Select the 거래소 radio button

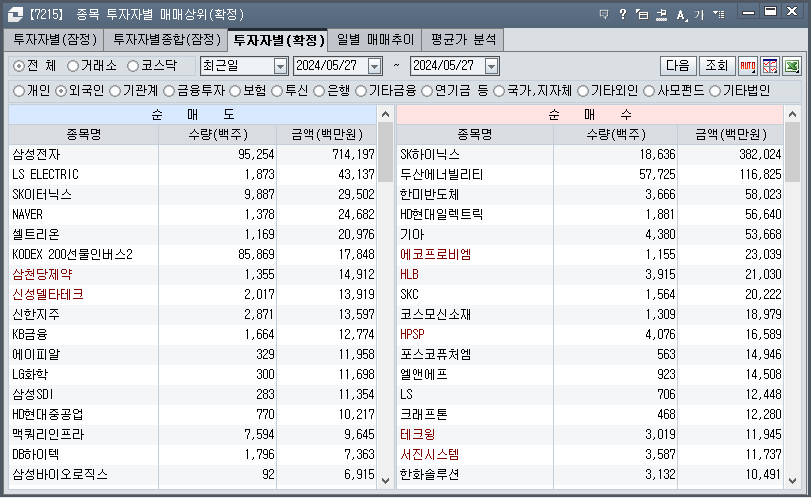[x=73, y=66]
